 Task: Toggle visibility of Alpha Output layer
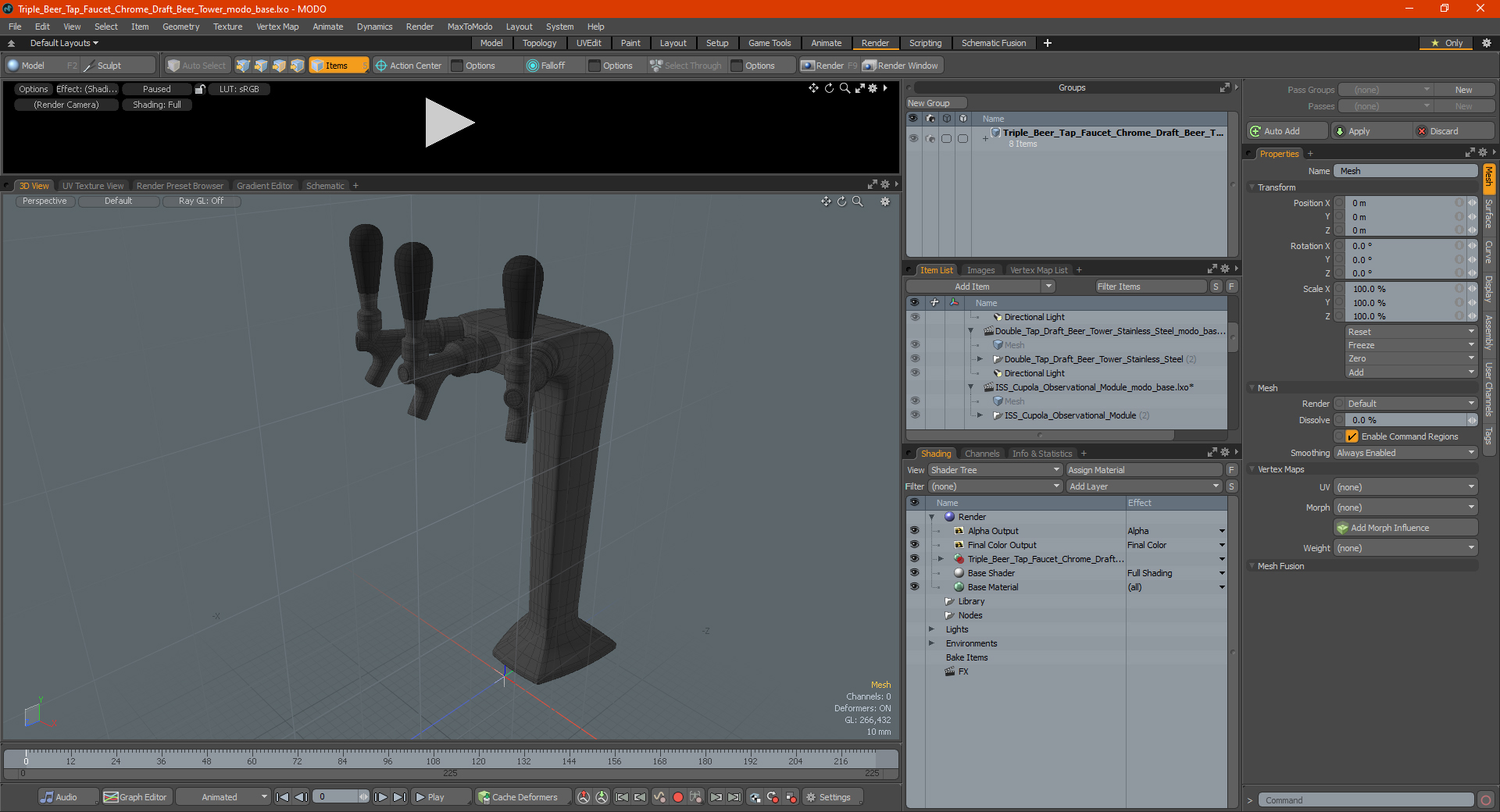point(914,531)
